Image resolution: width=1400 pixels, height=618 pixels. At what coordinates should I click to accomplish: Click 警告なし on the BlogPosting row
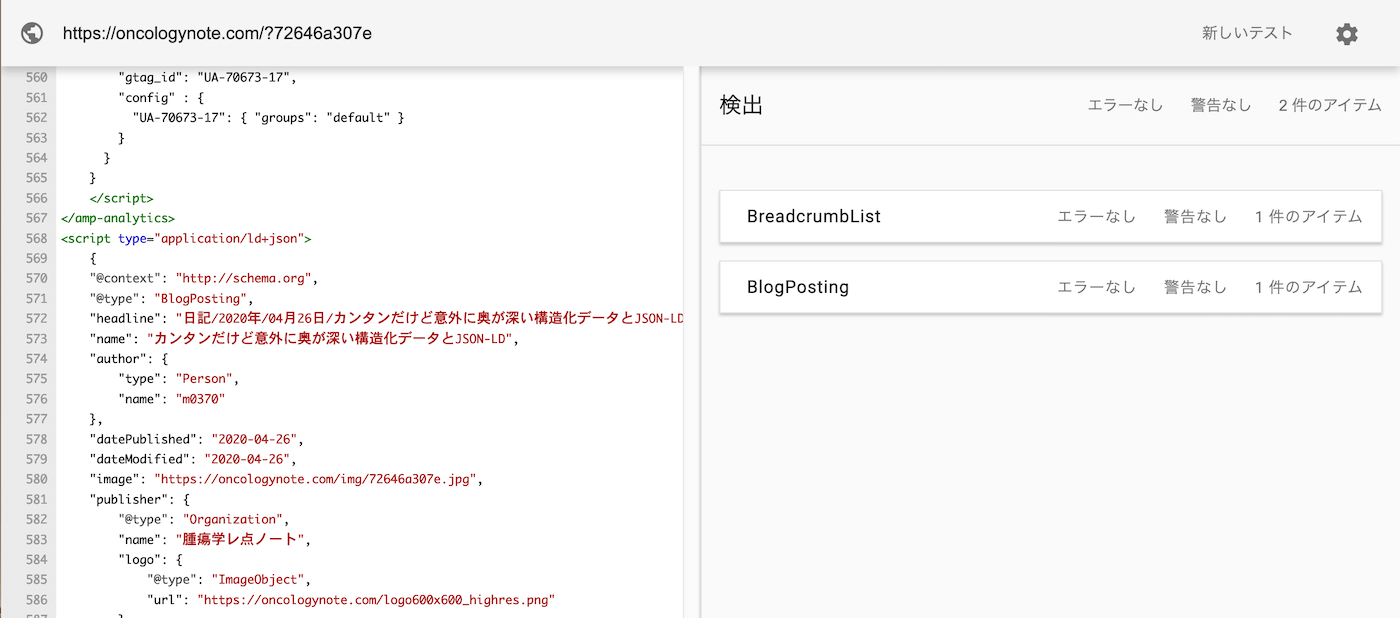click(1195, 286)
